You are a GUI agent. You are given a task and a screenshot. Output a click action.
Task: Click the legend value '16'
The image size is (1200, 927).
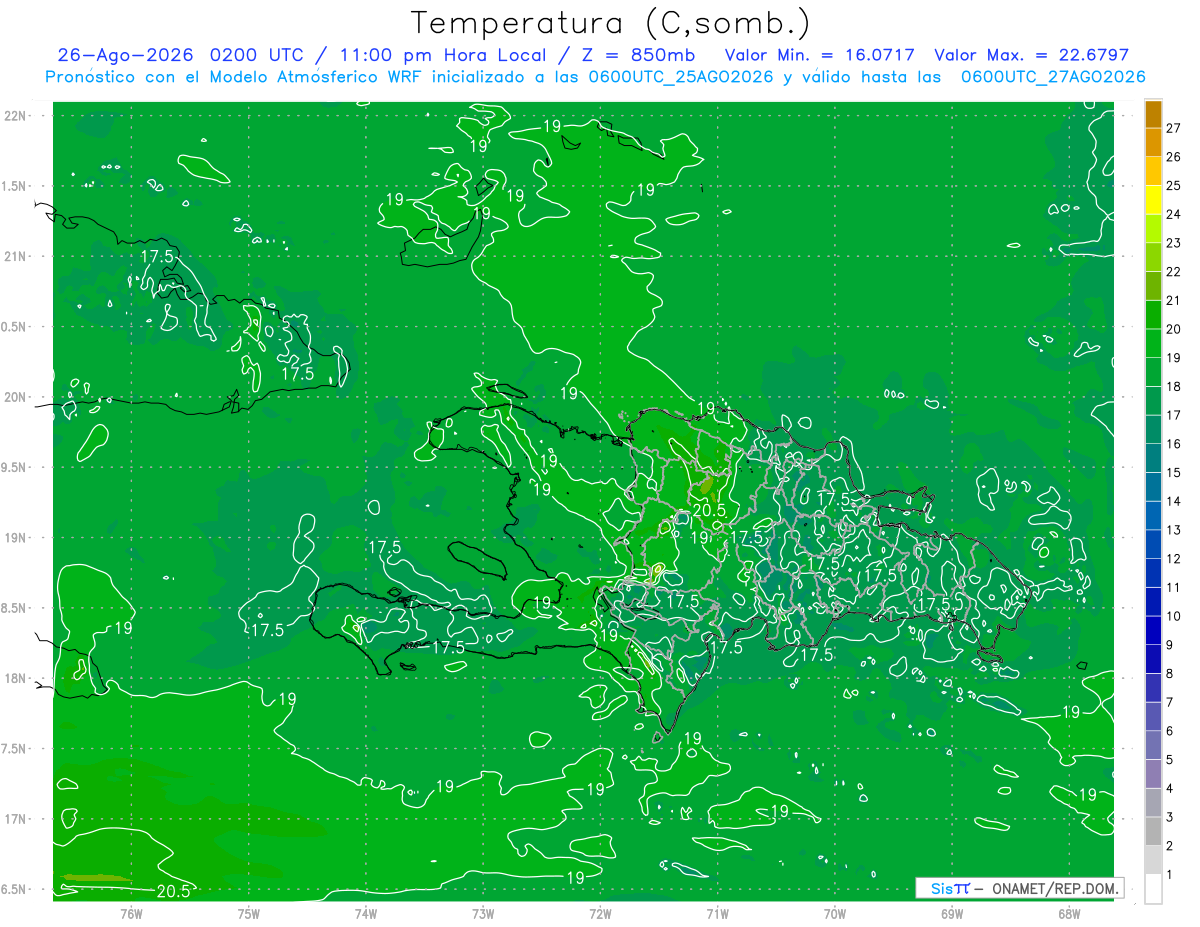coord(1174,444)
